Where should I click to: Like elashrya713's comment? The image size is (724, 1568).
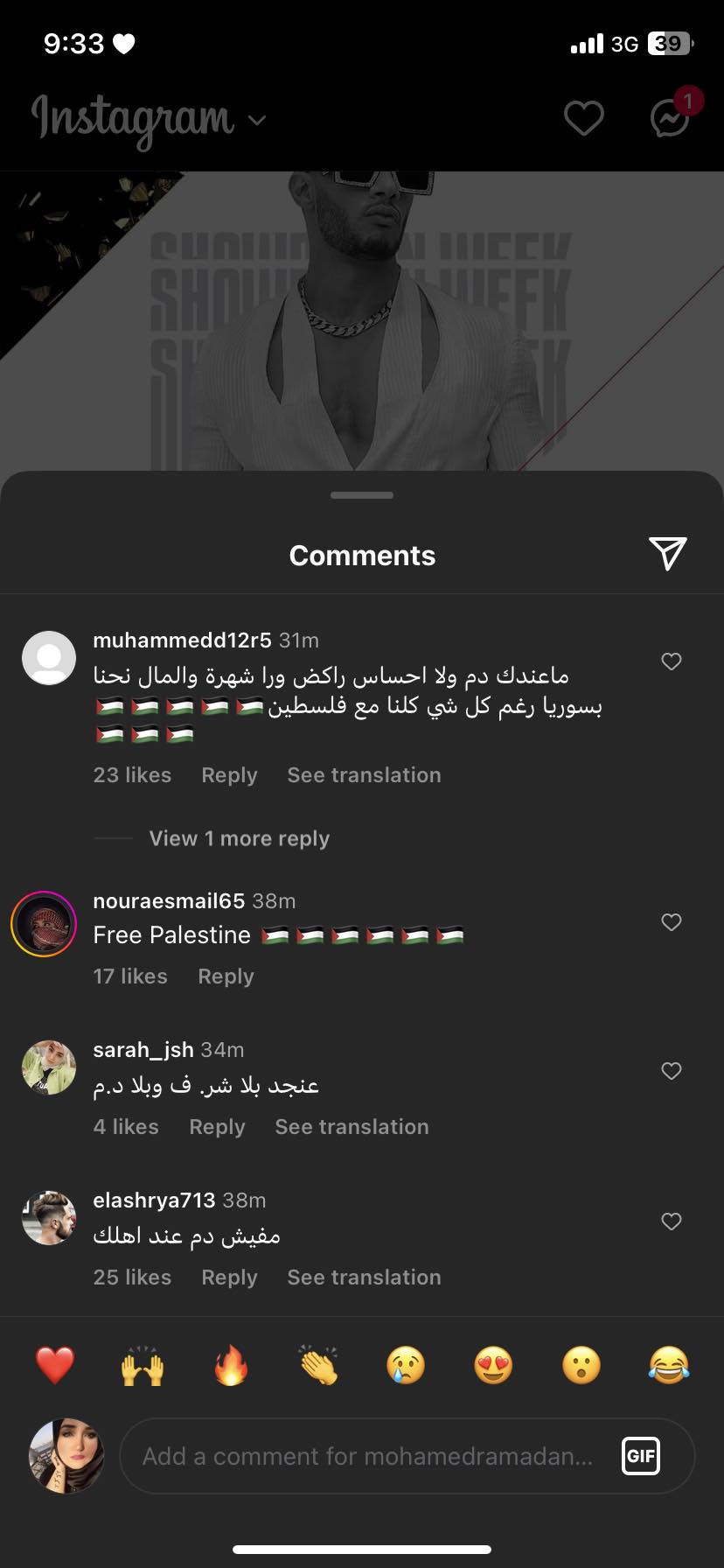[x=672, y=1221]
